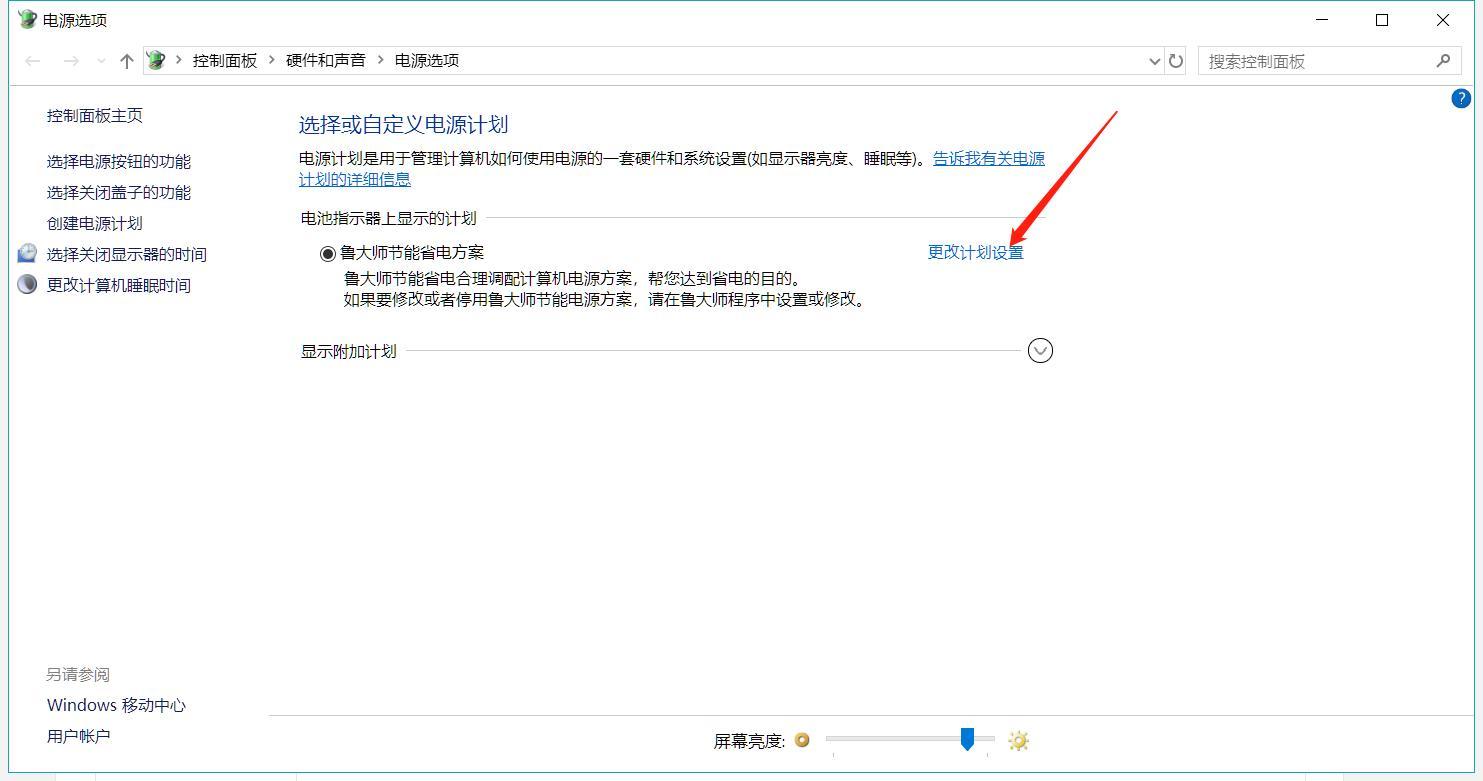Click the moon icon beside 更改计算机睡眠时间
Screen dimensions: 1483x781
[x=28, y=284]
